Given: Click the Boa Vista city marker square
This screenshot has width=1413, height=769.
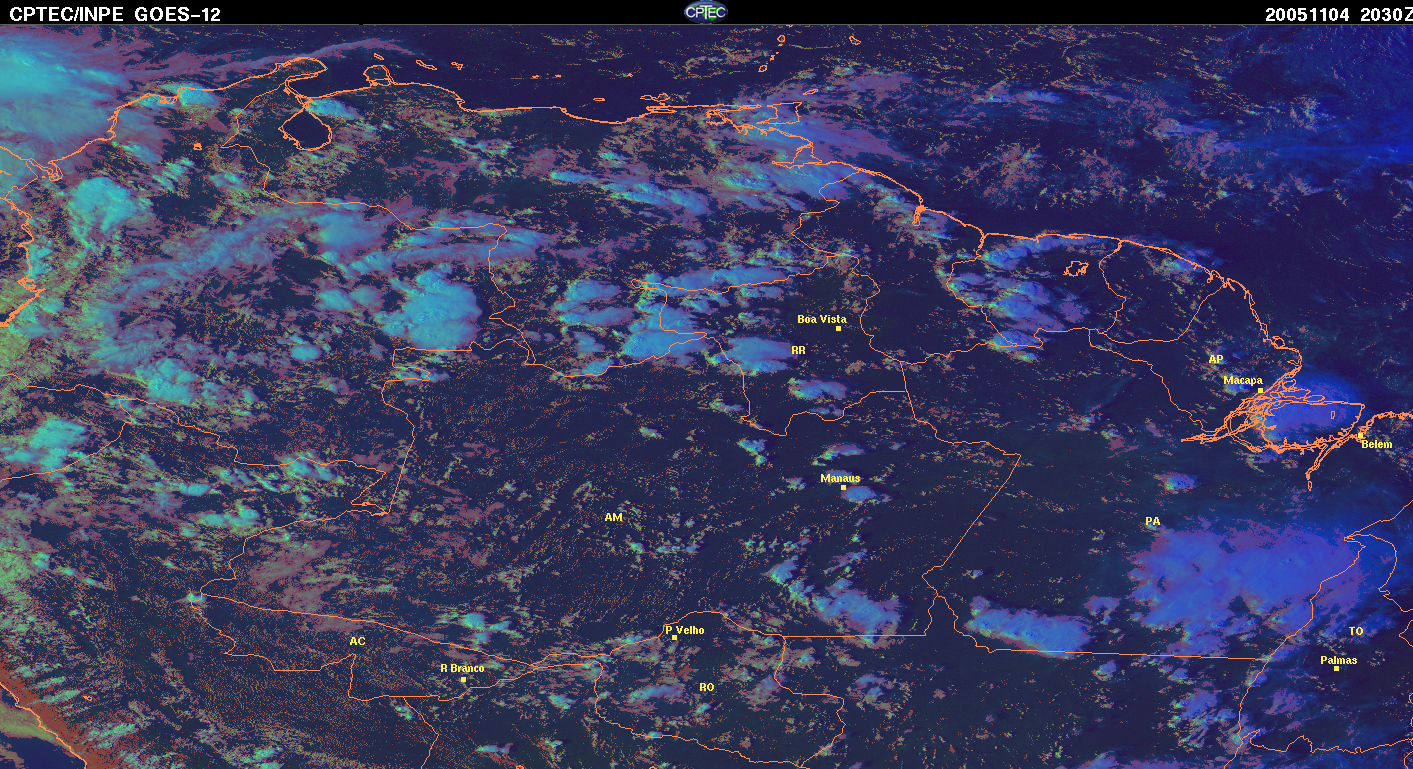Looking at the screenshot, I should pos(838,328).
